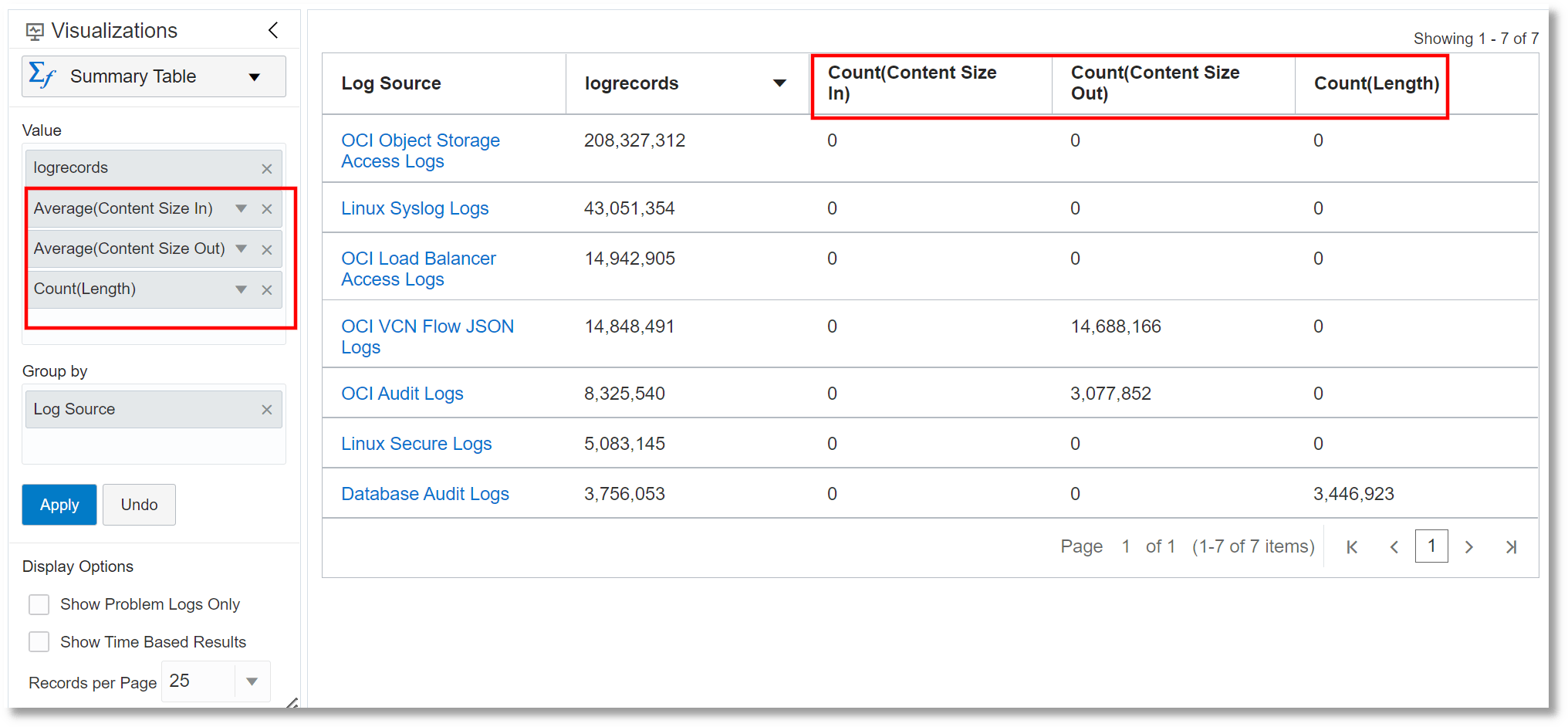Image resolution: width=1568 pixels, height=727 pixels.
Task: Select the Summary Table sigma icon
Action: pyautogui.click(x=42, y=76)
